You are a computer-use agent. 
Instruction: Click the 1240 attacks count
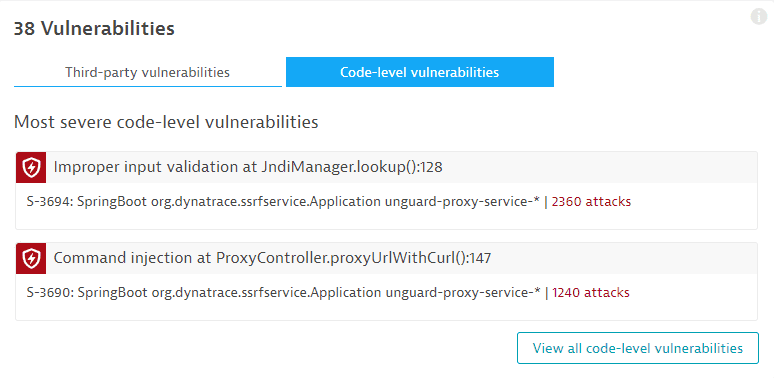click(x=591, y=293)
